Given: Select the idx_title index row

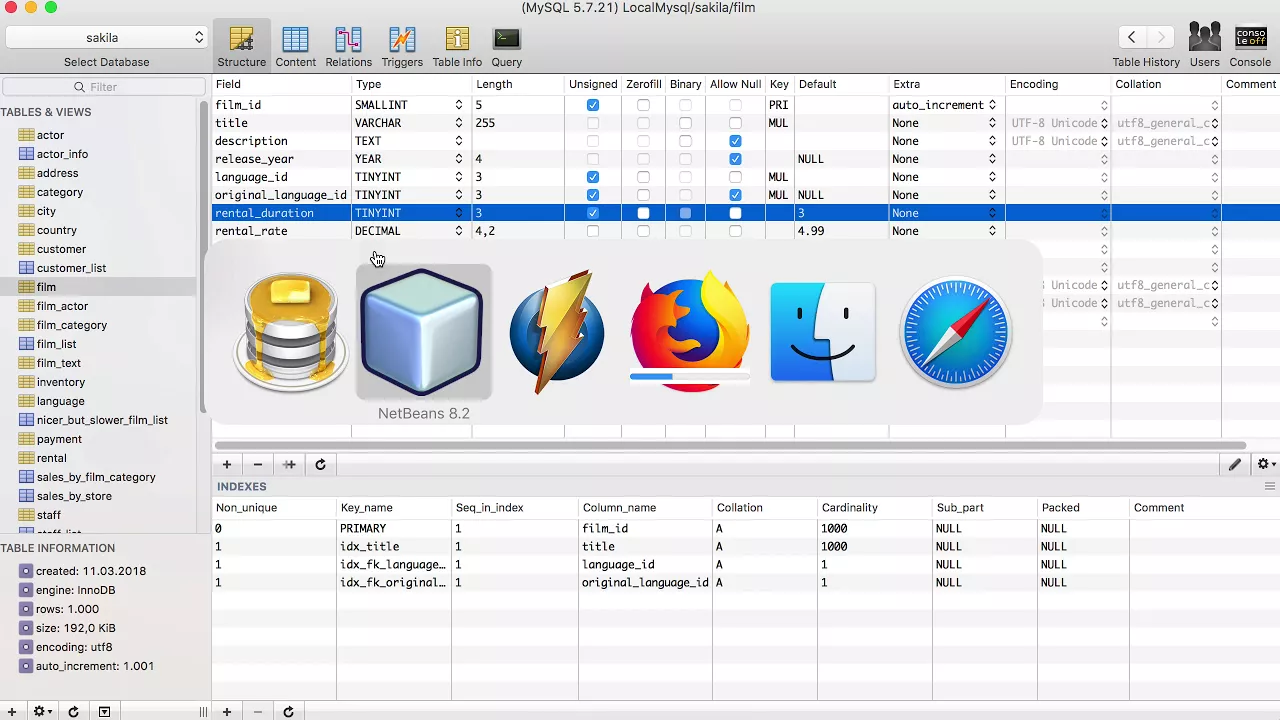Looking at the screenshot, I should pos(745,547).
